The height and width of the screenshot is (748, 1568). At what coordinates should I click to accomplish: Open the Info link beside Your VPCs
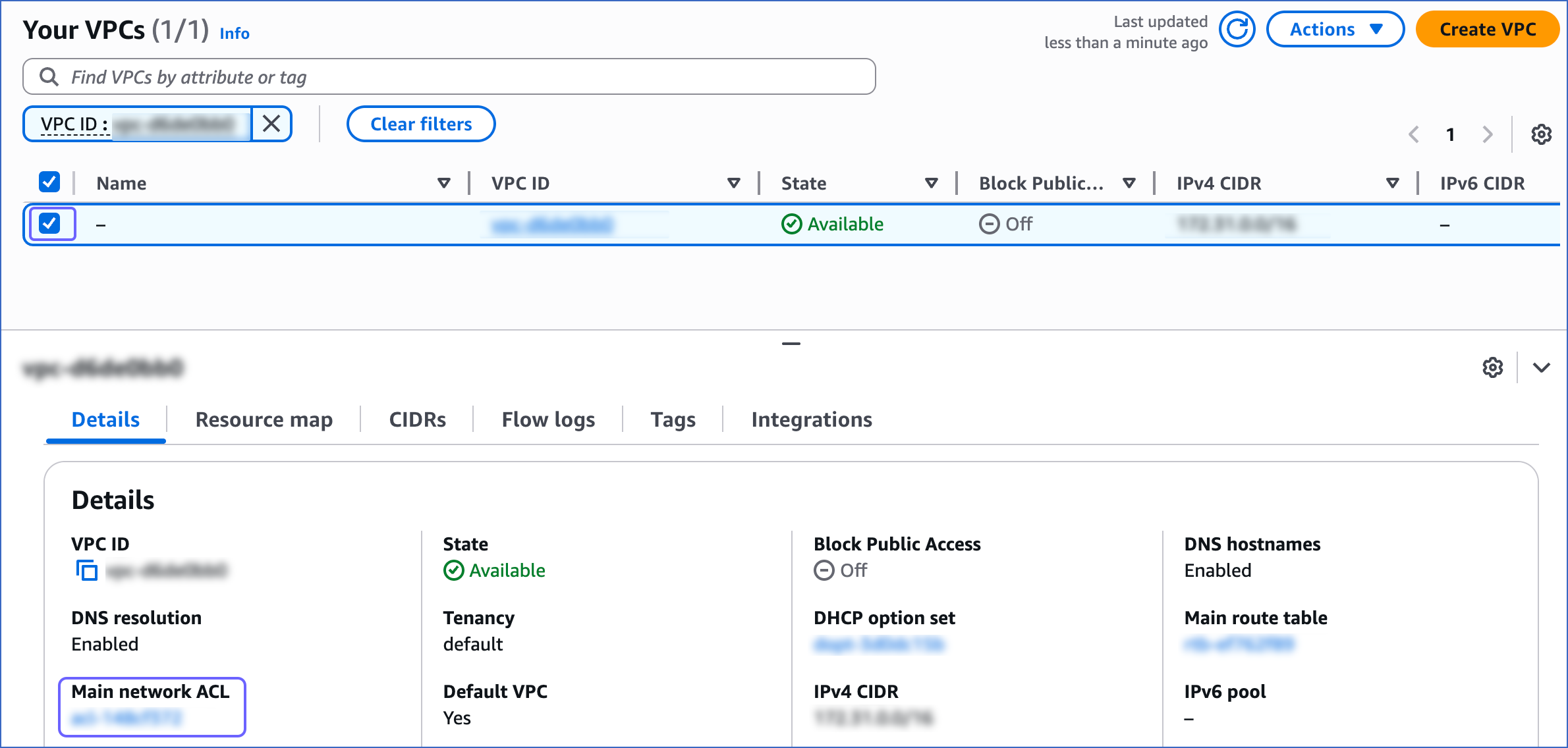[x=235, y=34]
